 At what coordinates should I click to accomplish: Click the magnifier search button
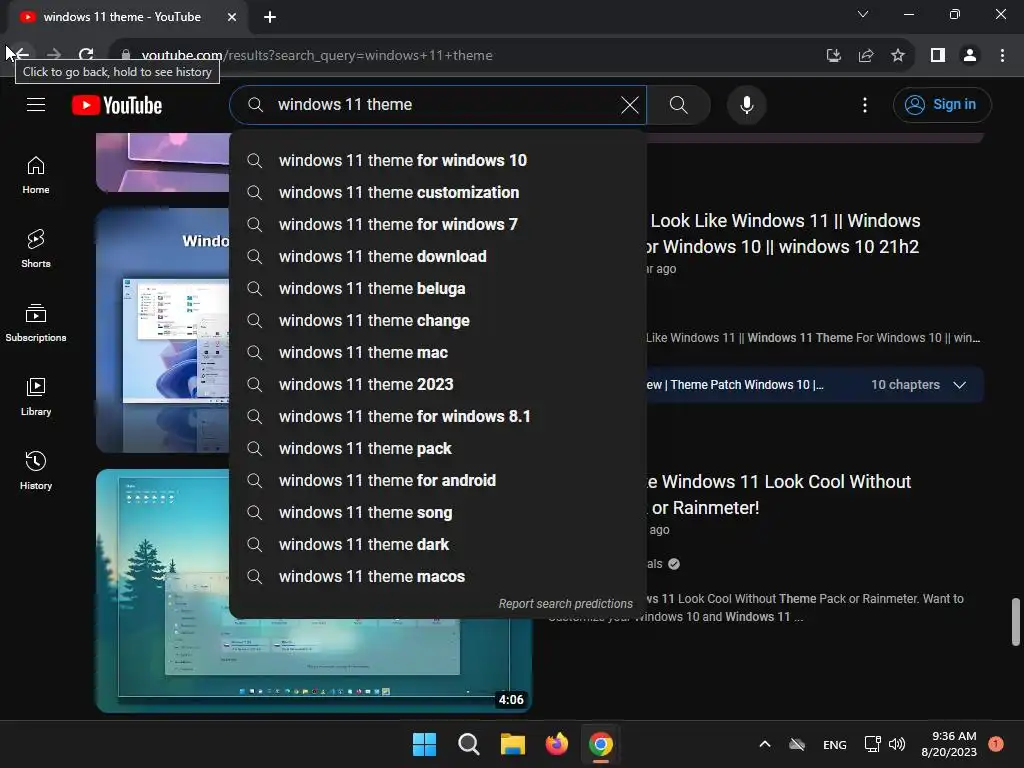(x=679, y=104)
